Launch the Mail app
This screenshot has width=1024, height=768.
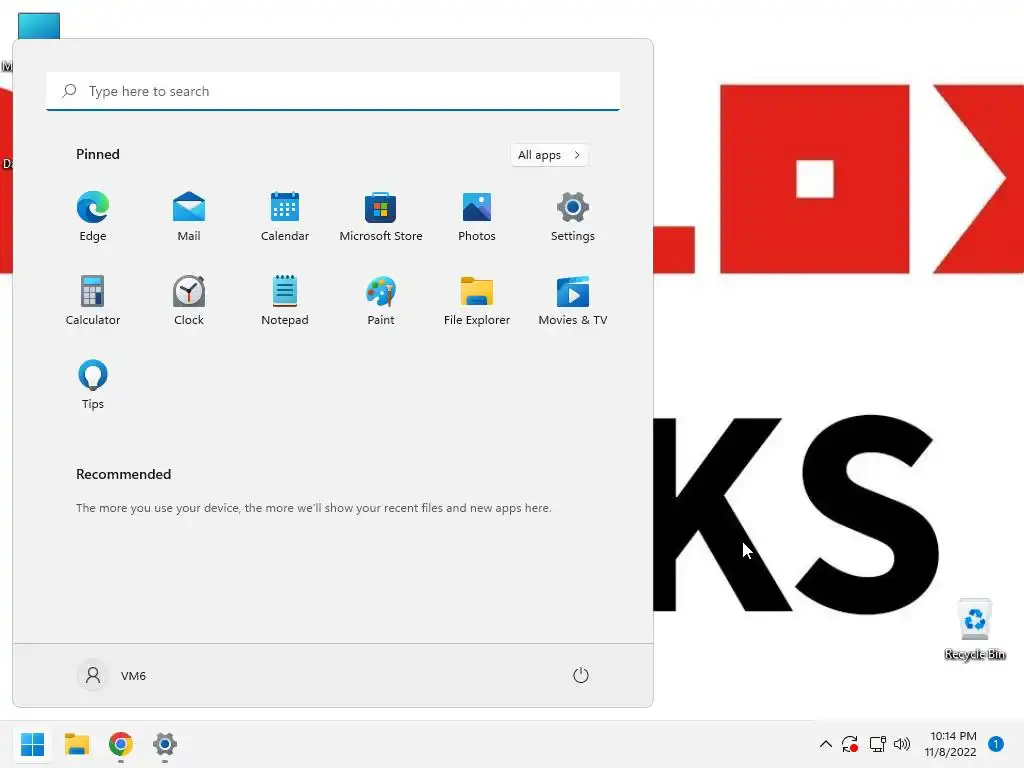click(x=189, y=216)
